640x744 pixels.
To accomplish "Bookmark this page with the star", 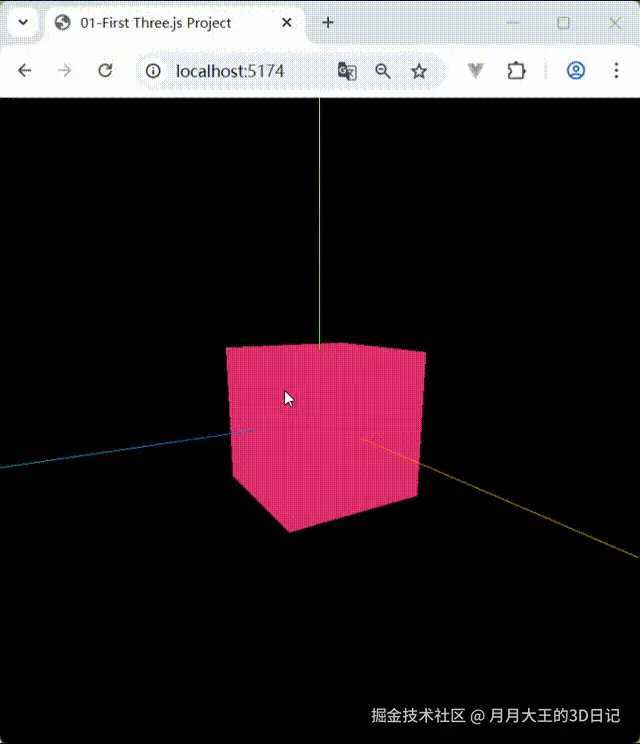I will [x=419, y=71].
